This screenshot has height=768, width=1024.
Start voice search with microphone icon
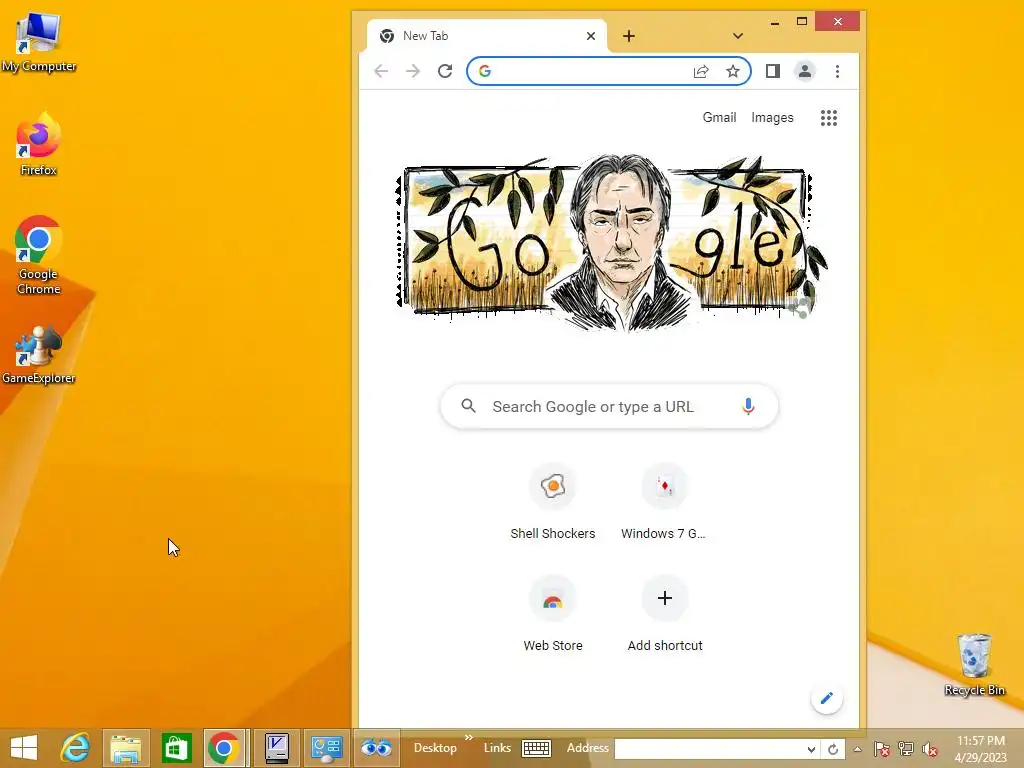[748, 406]
